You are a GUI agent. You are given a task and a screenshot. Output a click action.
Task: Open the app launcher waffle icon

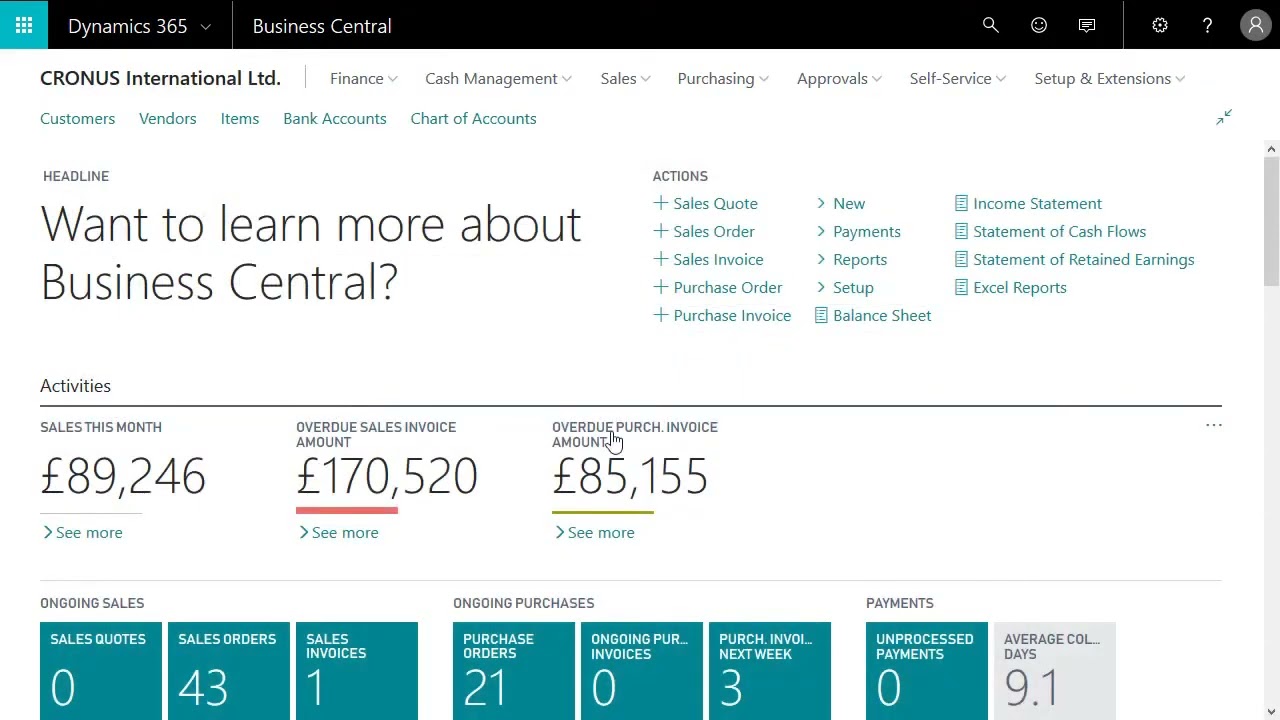24,25
